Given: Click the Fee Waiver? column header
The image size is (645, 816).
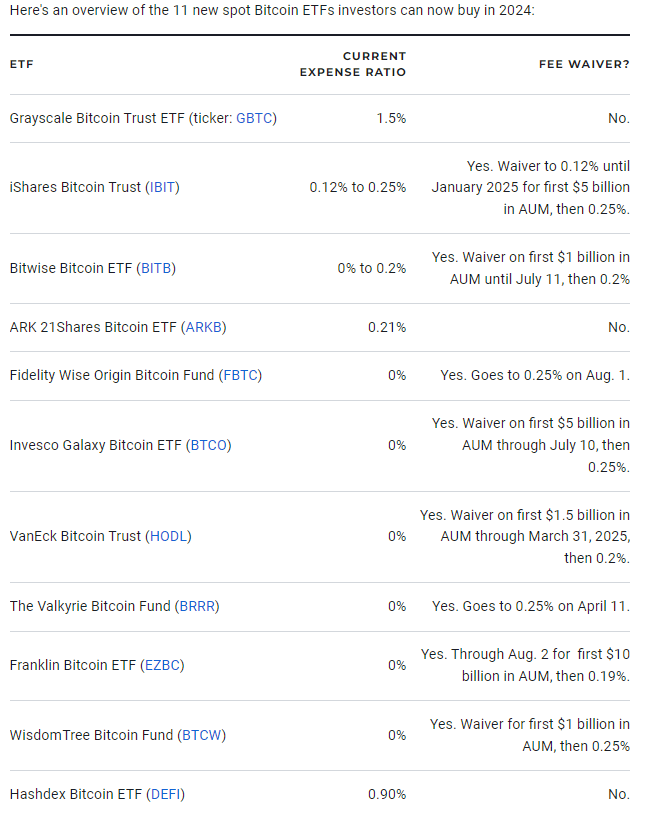Looking at the screenshot, I should [584, 65].
